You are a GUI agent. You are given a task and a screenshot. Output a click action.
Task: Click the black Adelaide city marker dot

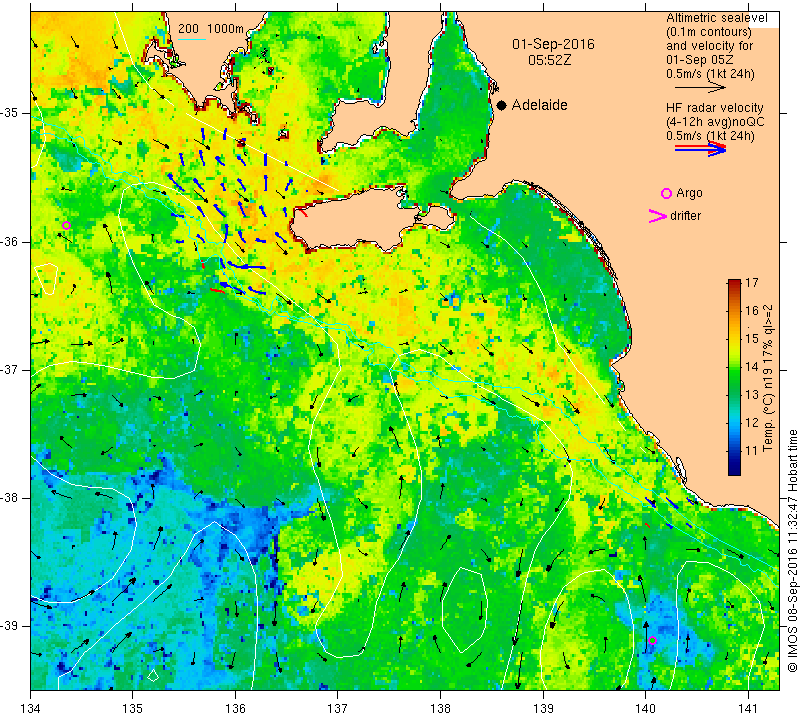click(502, 105)
